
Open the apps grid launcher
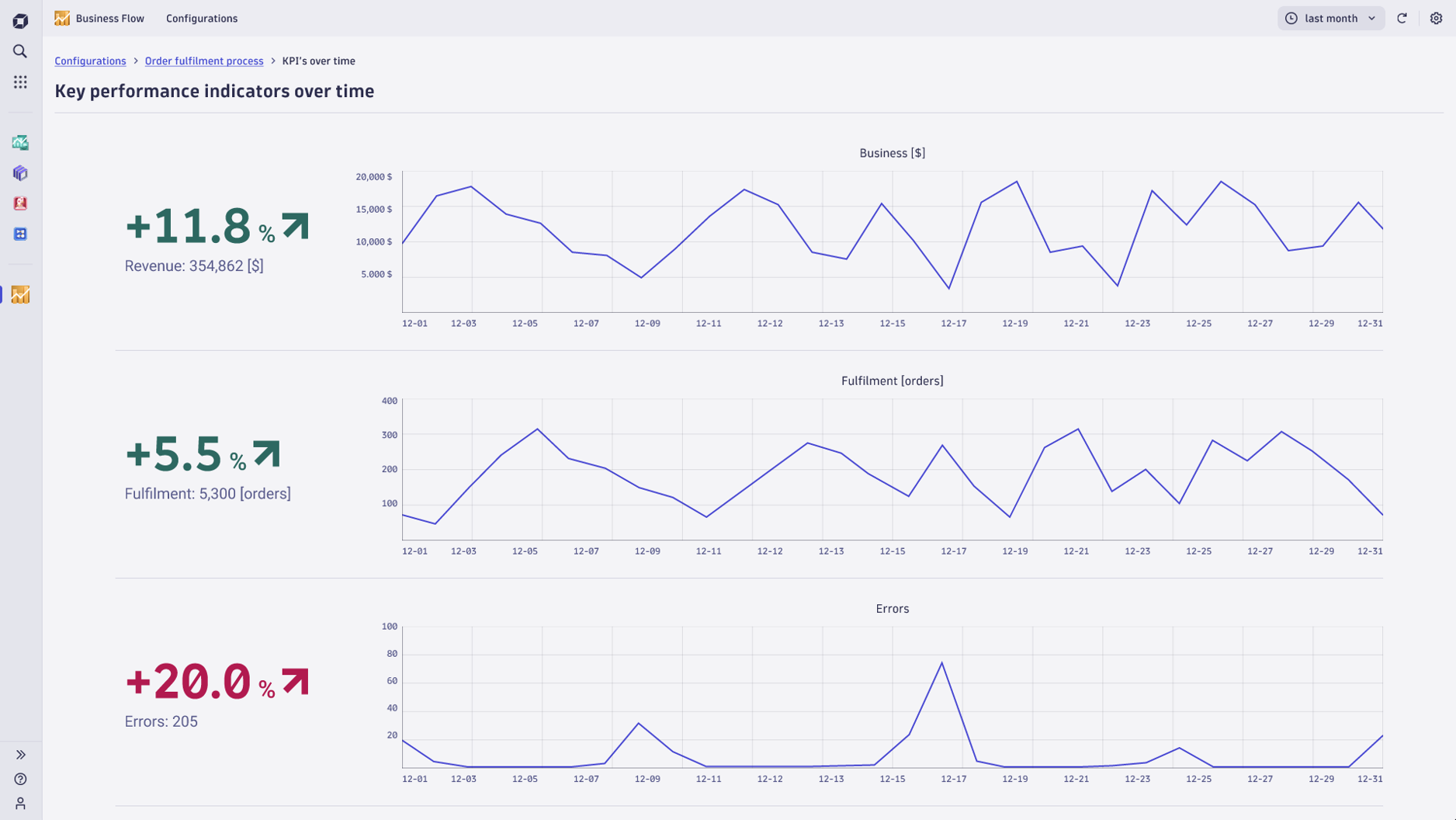click(x=20, y=82)
